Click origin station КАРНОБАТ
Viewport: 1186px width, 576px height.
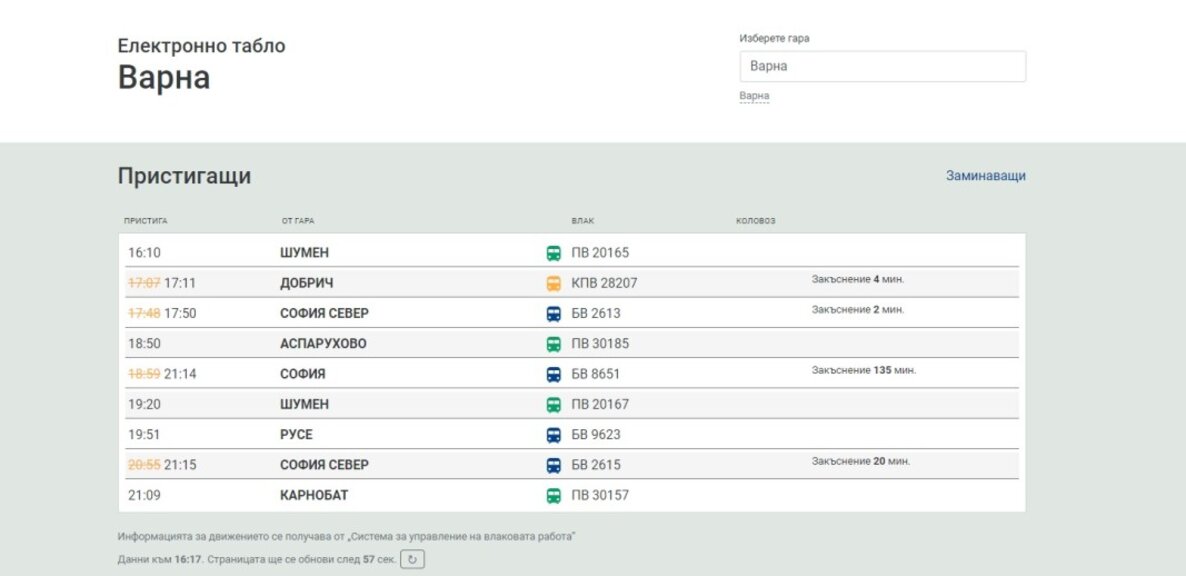click(x=314, y=496)
